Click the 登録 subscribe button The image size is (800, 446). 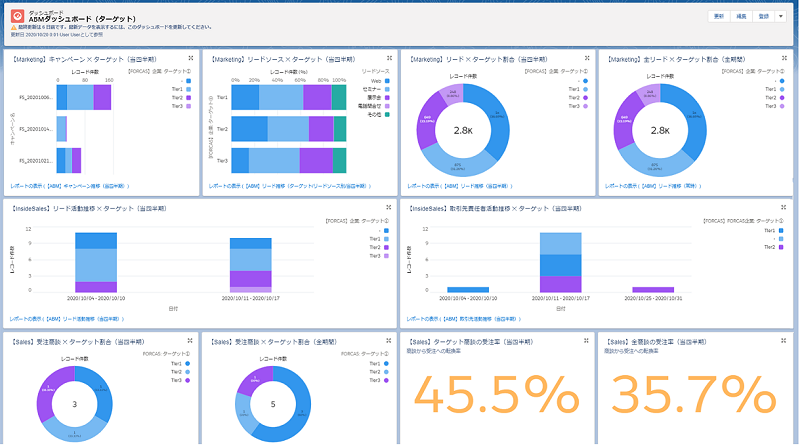coord(765,17)
